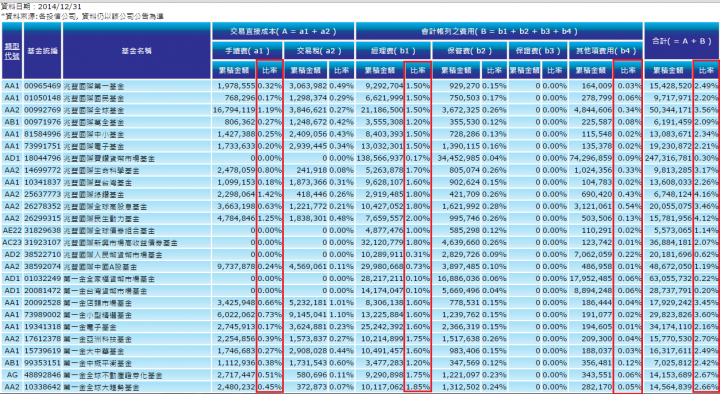Select the 基金統編 column header
This screenshot has height=394, width=720.
click(x=42, y=51)
